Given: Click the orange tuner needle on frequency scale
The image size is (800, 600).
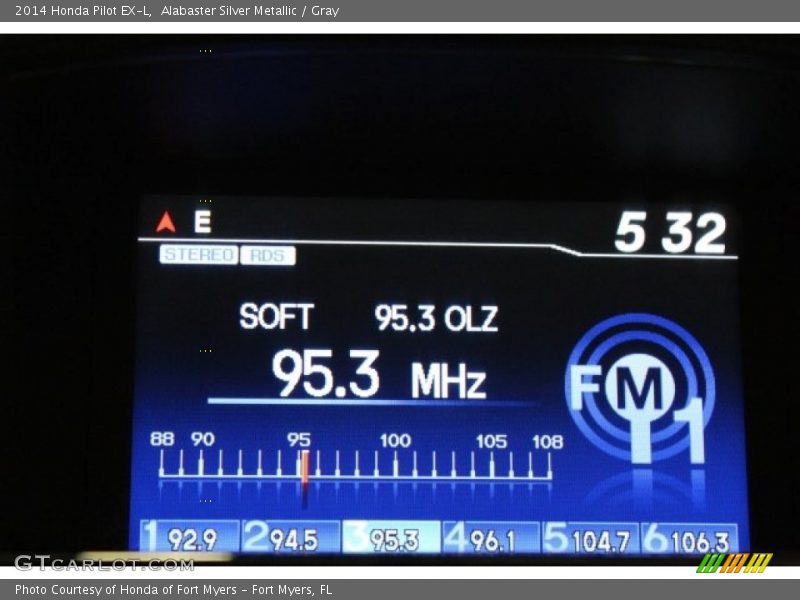Looking at the screenshot, I should point(305,467).
